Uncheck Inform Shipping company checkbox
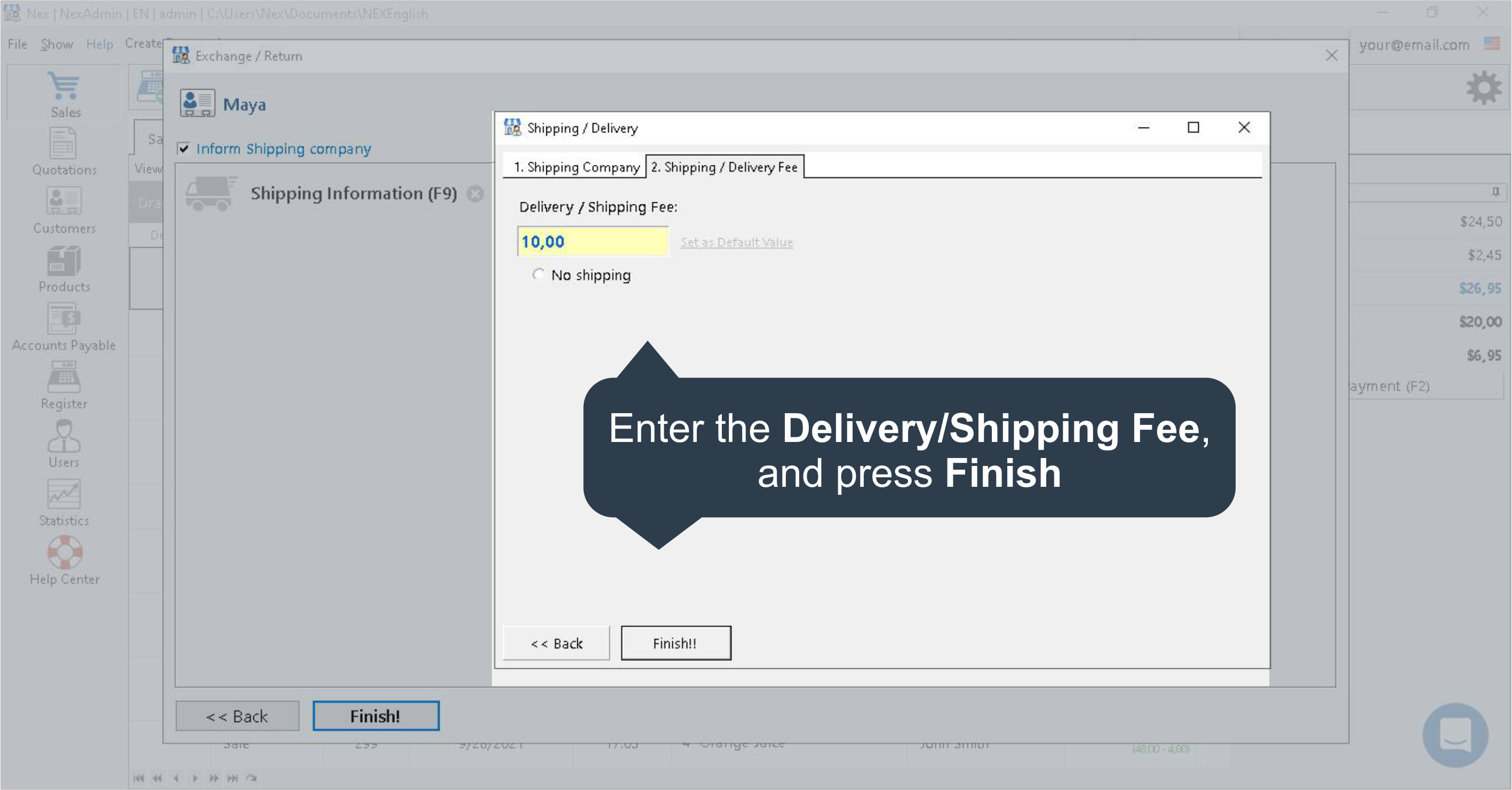 [184, 148]
